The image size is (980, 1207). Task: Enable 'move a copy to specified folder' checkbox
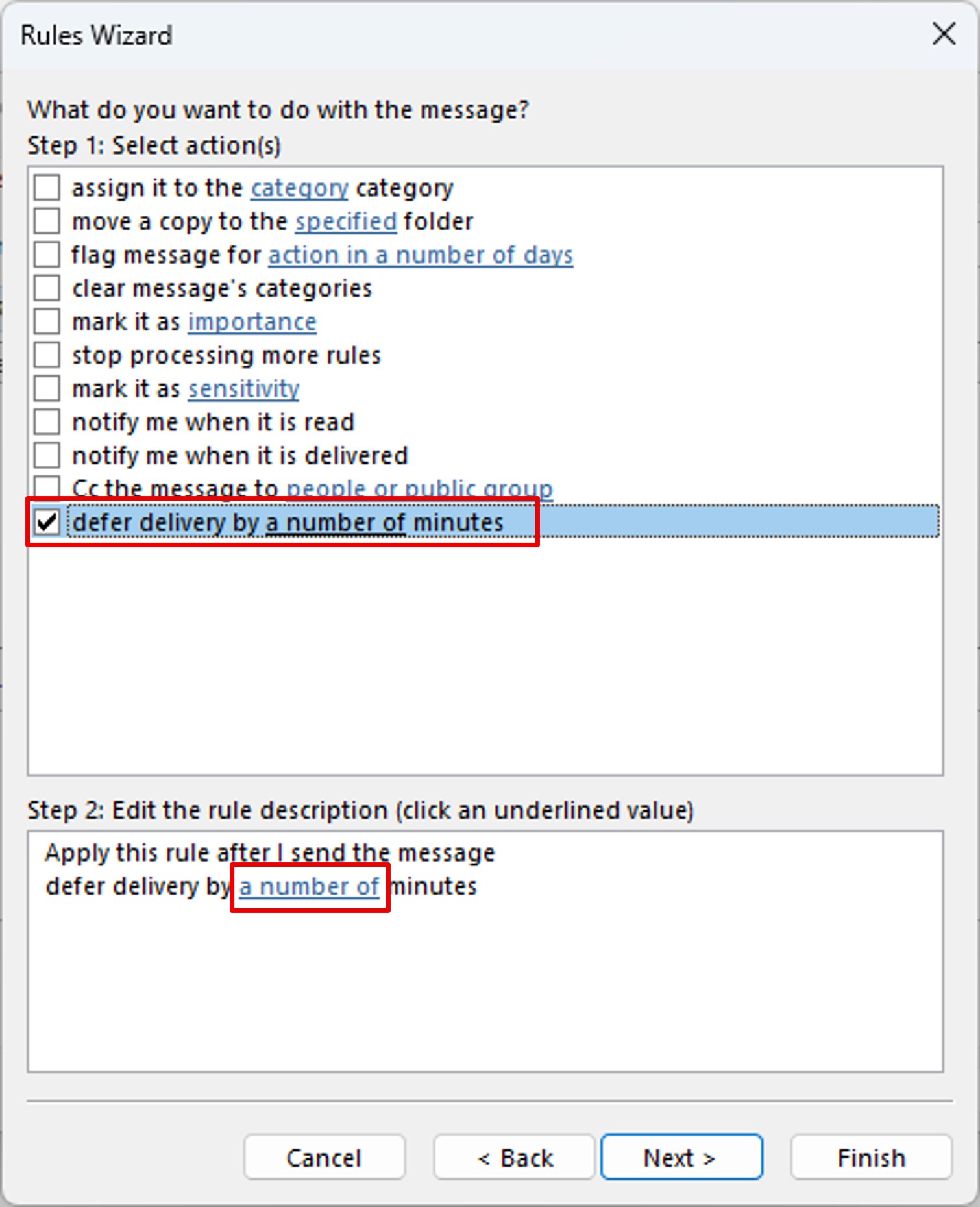[47, 221]
